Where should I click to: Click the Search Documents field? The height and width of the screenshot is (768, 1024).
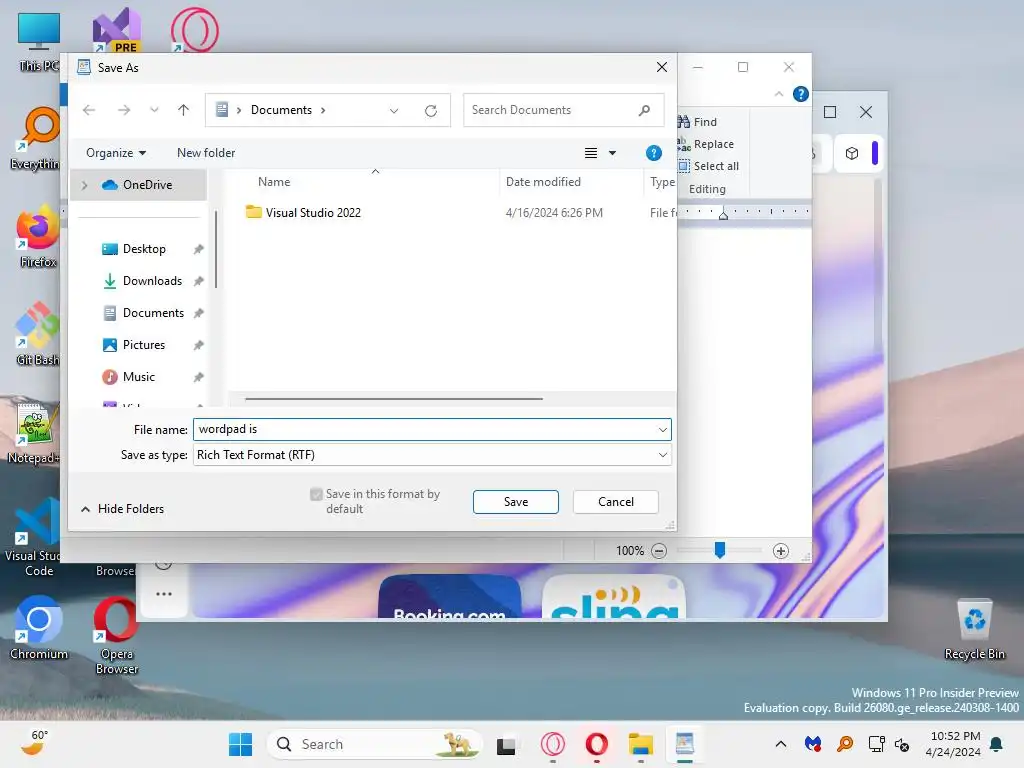coord(563,110)
